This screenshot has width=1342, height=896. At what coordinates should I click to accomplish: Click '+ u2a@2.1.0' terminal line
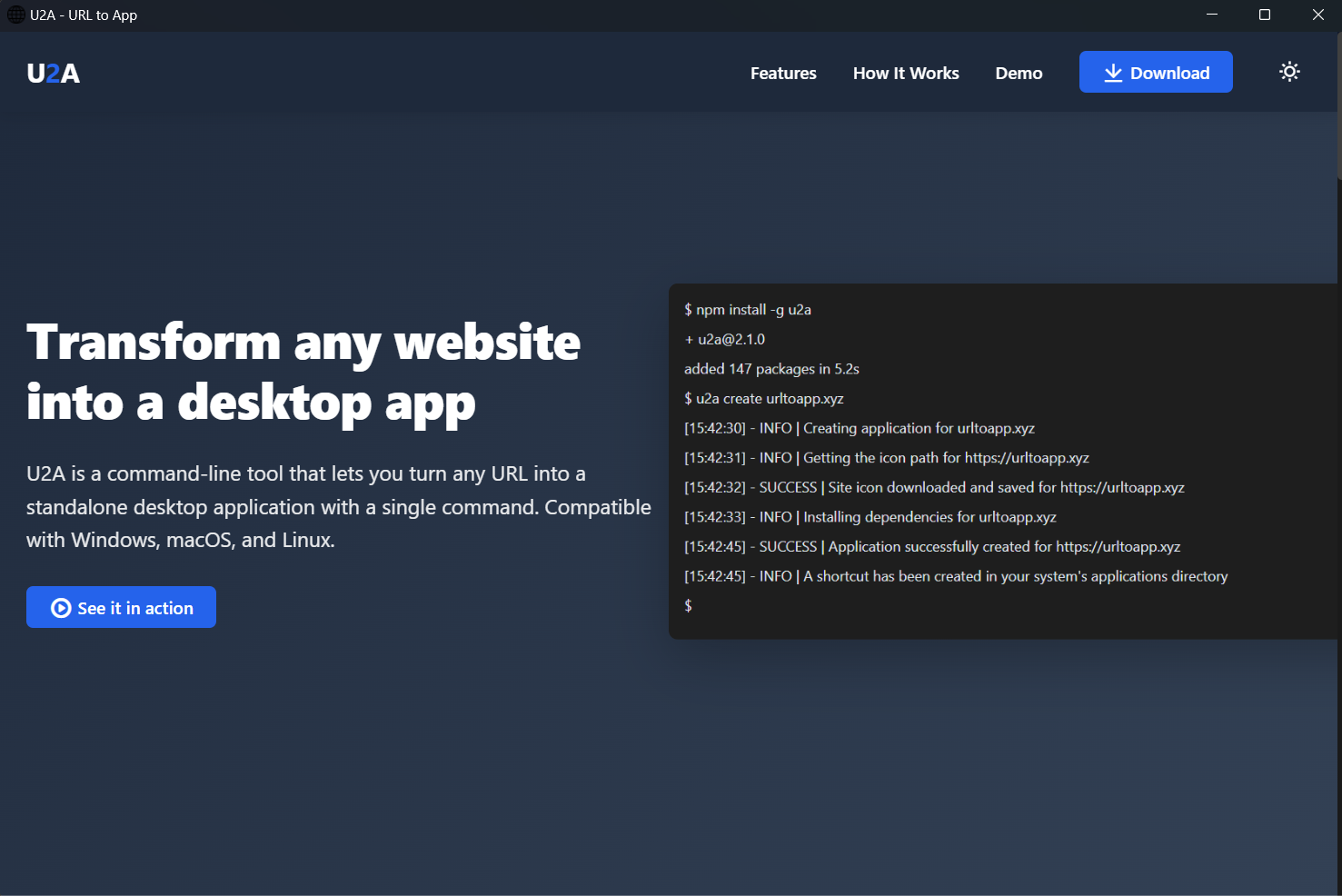(x=724, y=339)
